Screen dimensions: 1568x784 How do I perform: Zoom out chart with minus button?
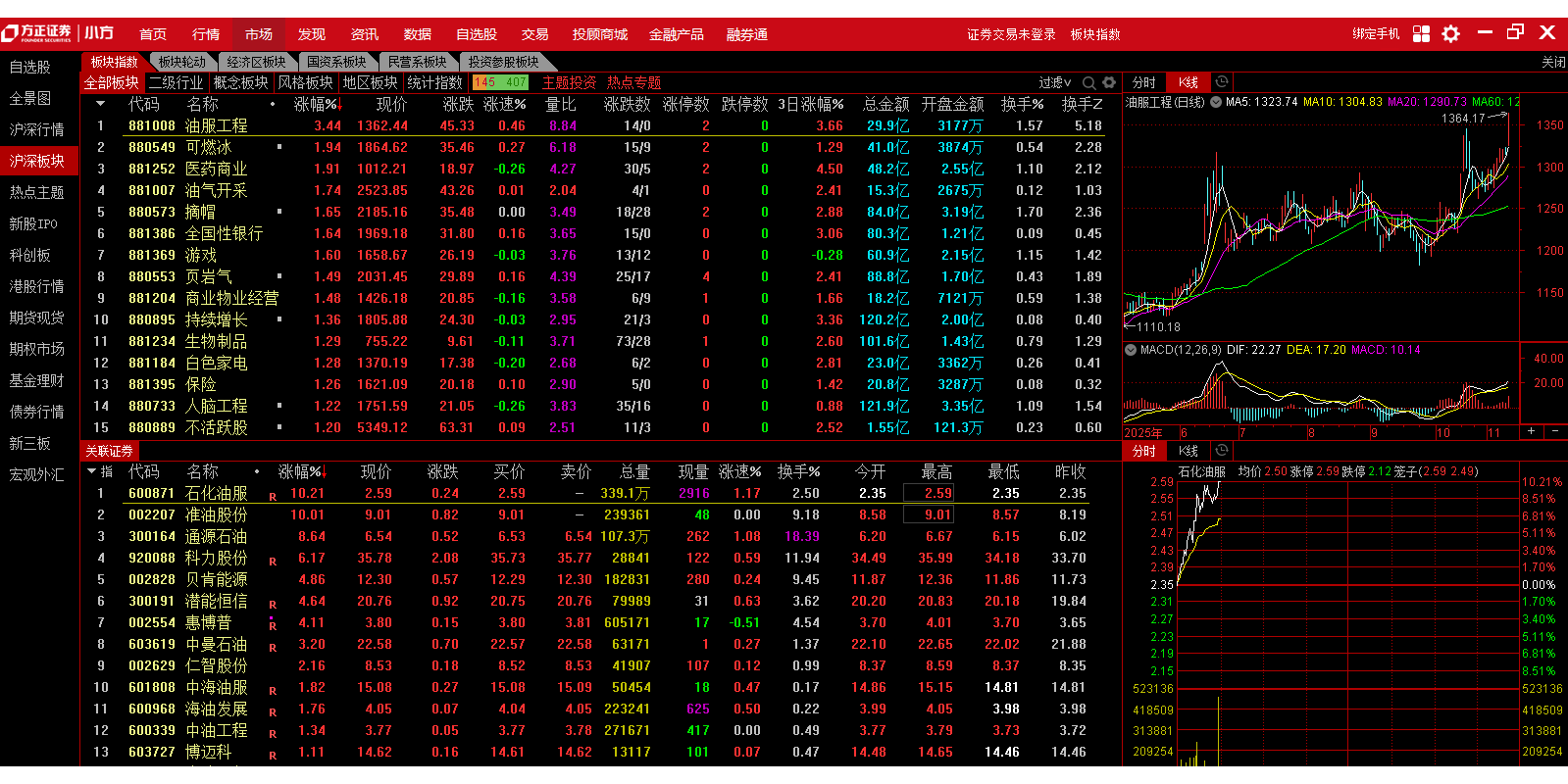1555,432
